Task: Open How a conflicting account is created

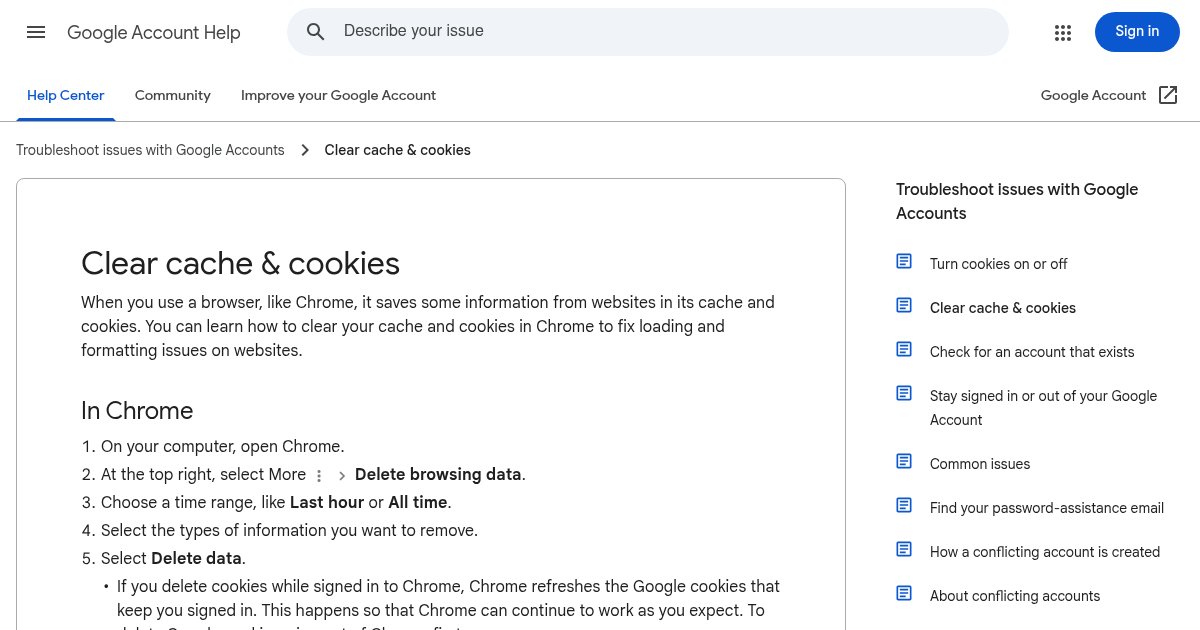Action: (1045, 552)
